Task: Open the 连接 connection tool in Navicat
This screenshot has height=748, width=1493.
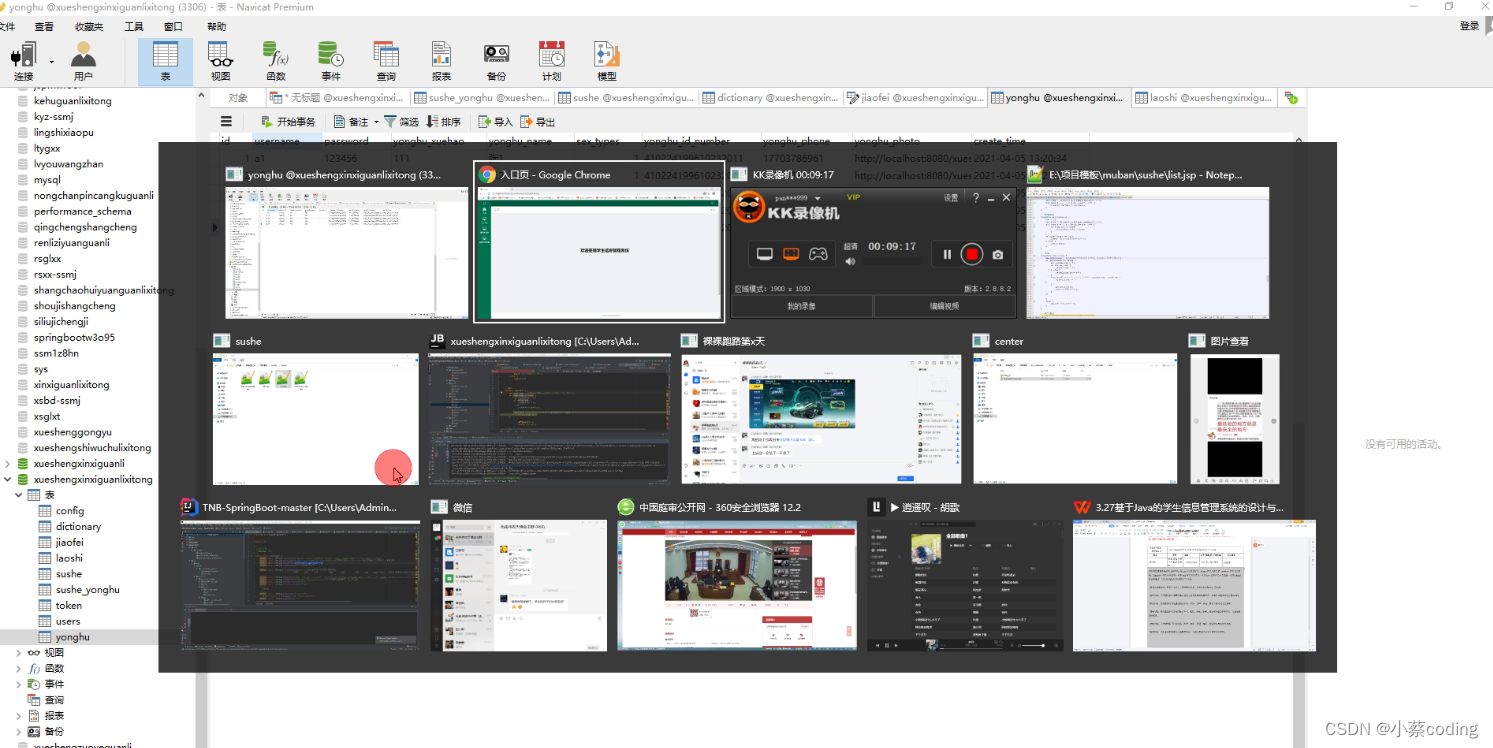Action: [23, 61]
